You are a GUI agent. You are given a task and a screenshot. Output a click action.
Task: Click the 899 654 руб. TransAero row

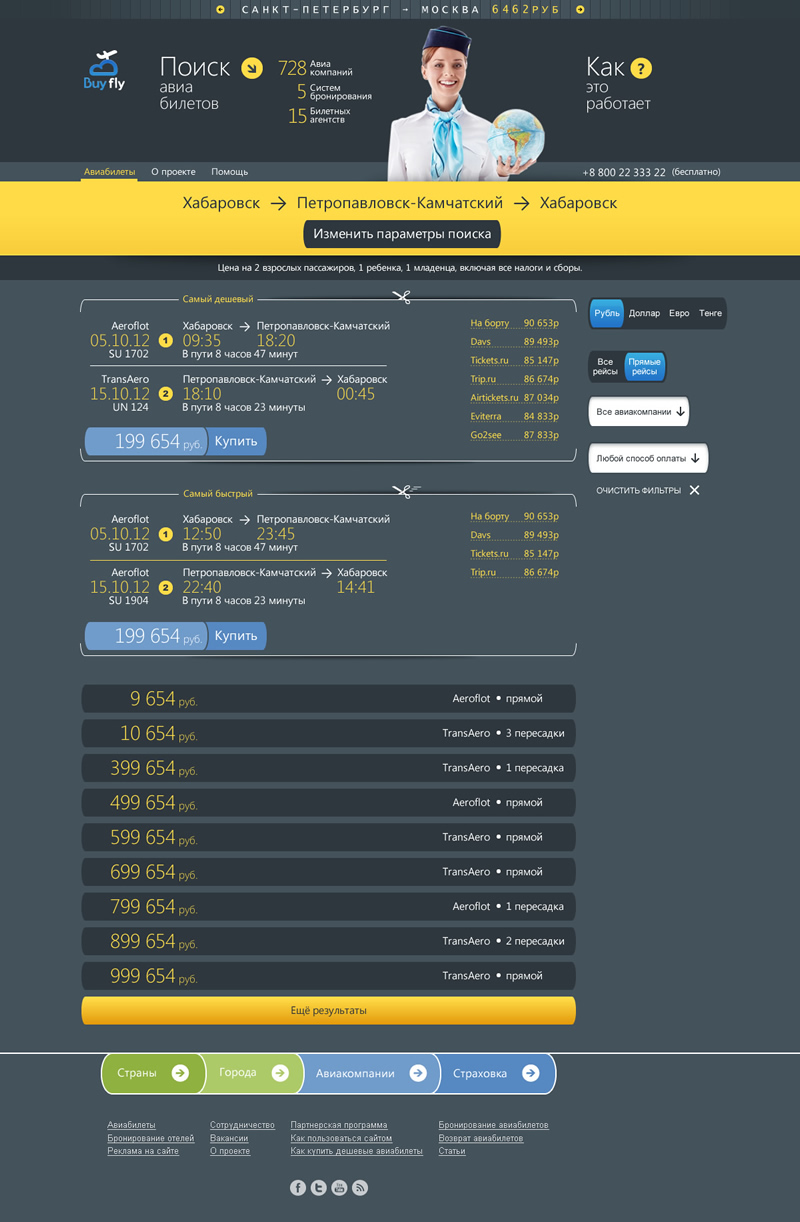[328, 941]
